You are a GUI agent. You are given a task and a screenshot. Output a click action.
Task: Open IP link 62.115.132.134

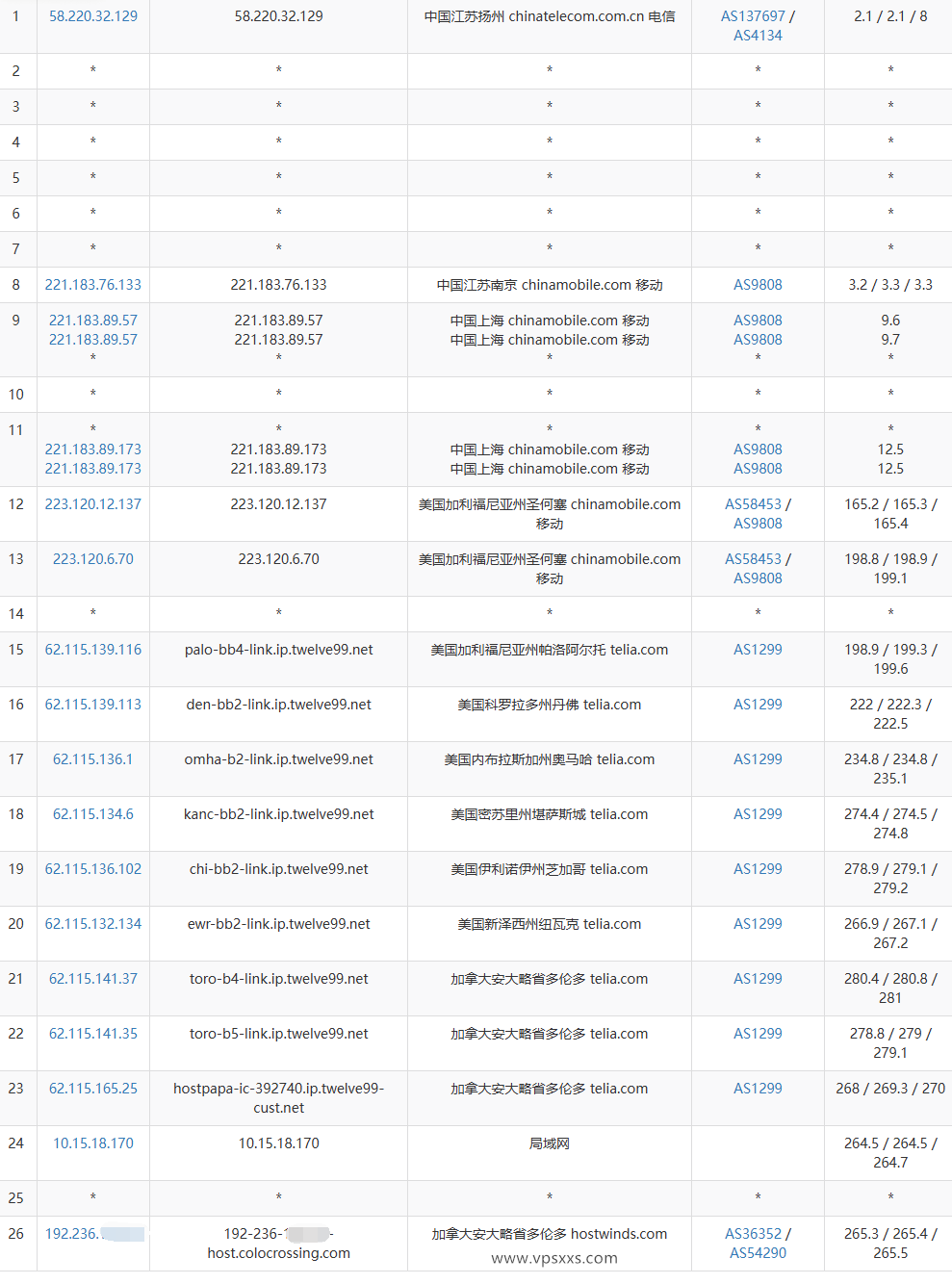tap(93, 924)
